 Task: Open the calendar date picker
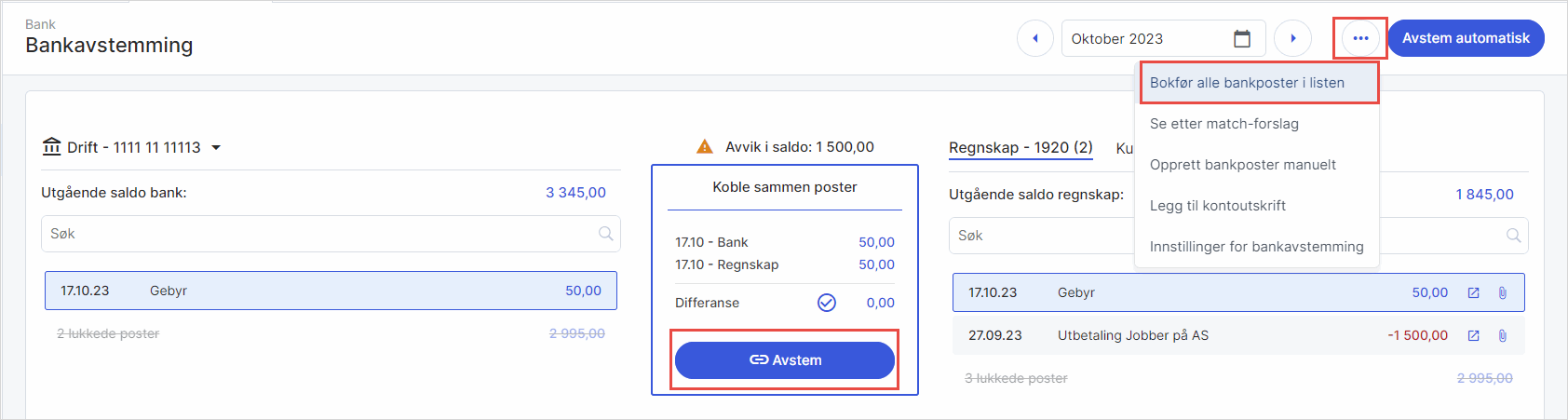(1242, 39)
